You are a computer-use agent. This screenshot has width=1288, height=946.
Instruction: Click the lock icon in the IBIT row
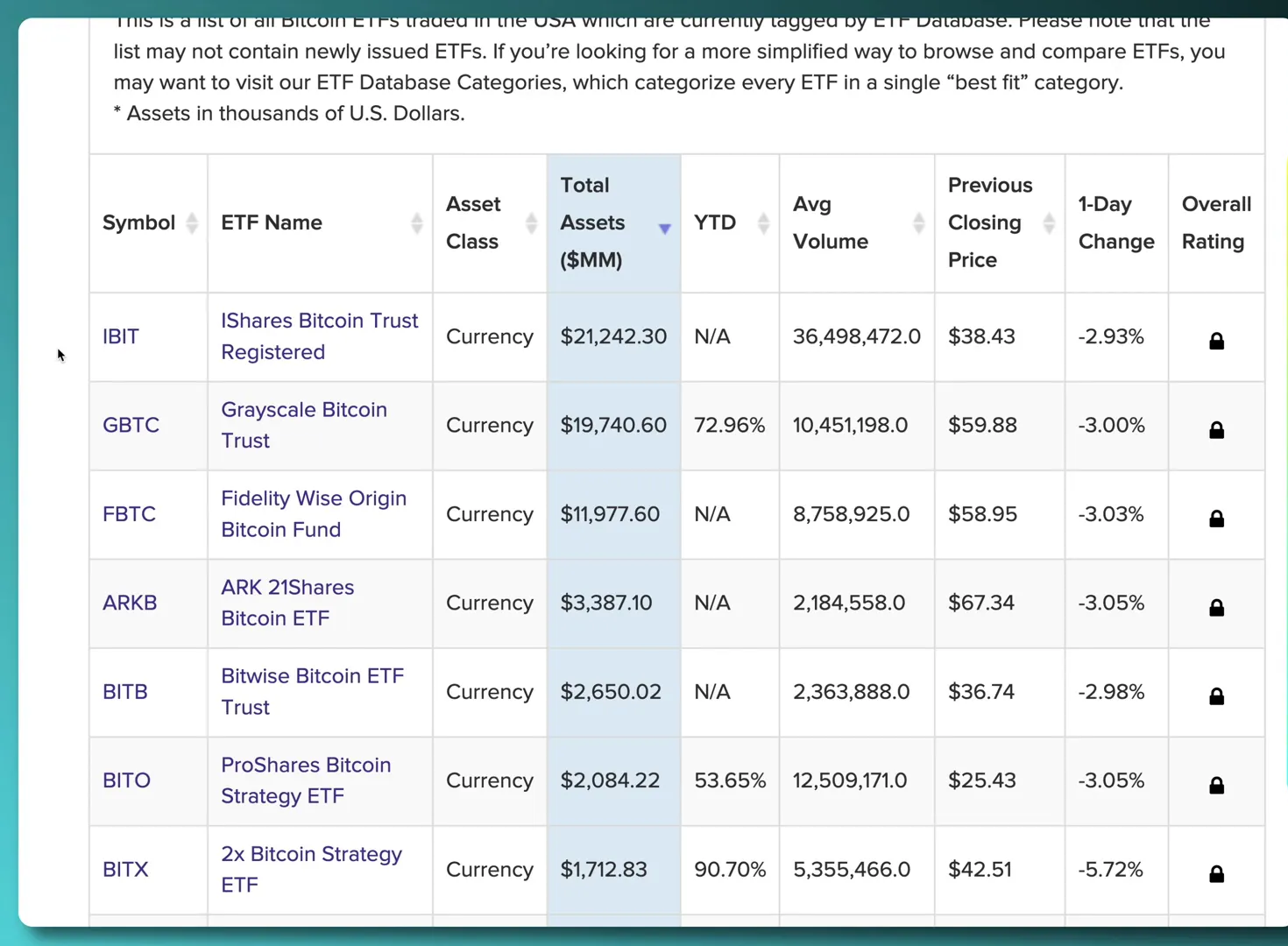1216,341
